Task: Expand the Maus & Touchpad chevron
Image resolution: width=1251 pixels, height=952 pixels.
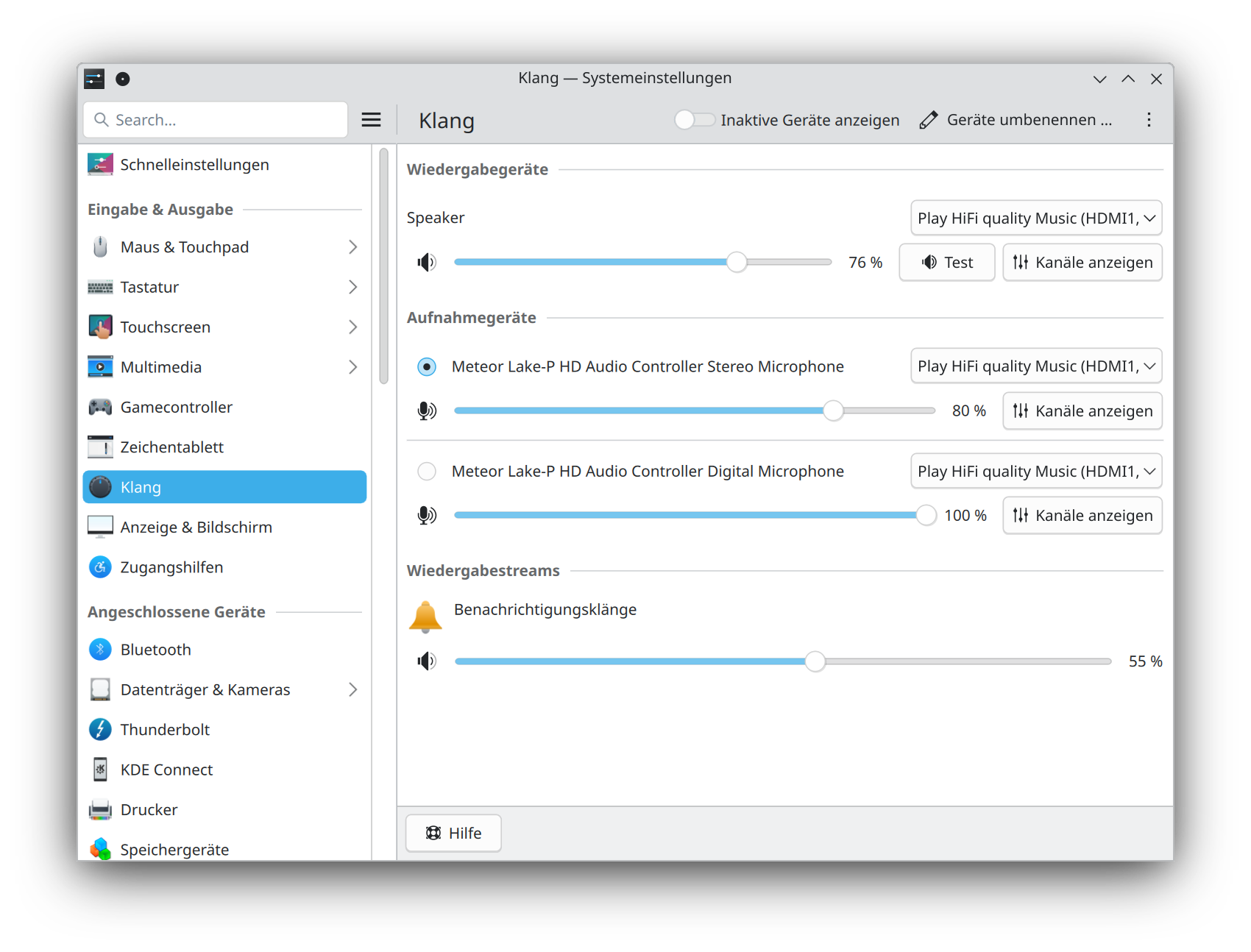Action: pyautogui.click(x=353, y=247)
